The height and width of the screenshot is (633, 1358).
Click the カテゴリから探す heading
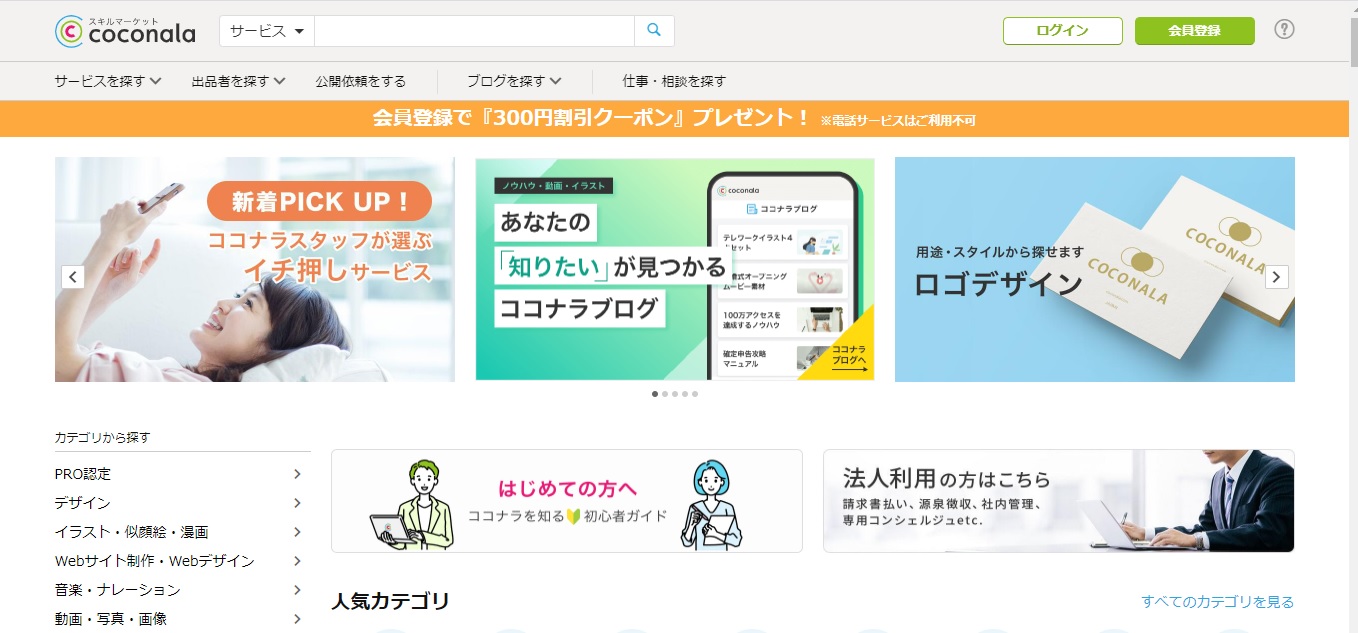click(x=103, y=437)
